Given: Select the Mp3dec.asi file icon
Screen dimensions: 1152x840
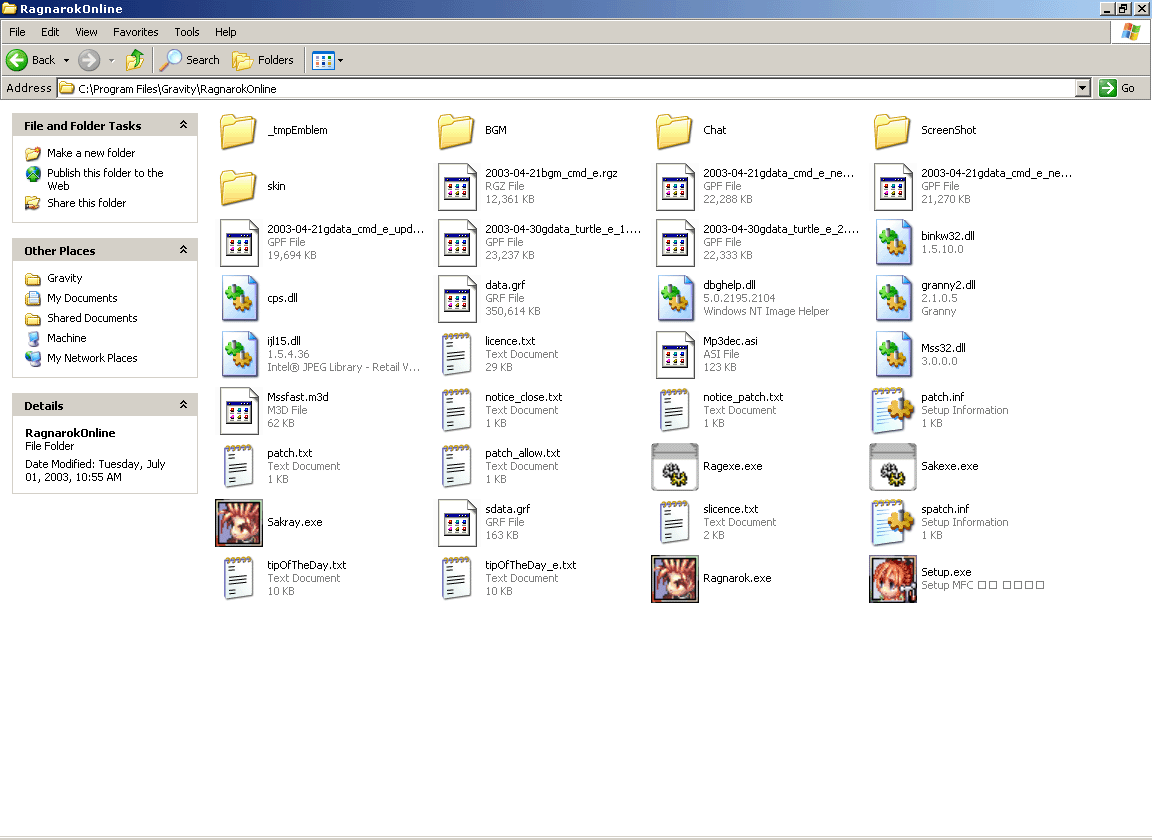Looking at the screenshot, I should tap(675, 354).
